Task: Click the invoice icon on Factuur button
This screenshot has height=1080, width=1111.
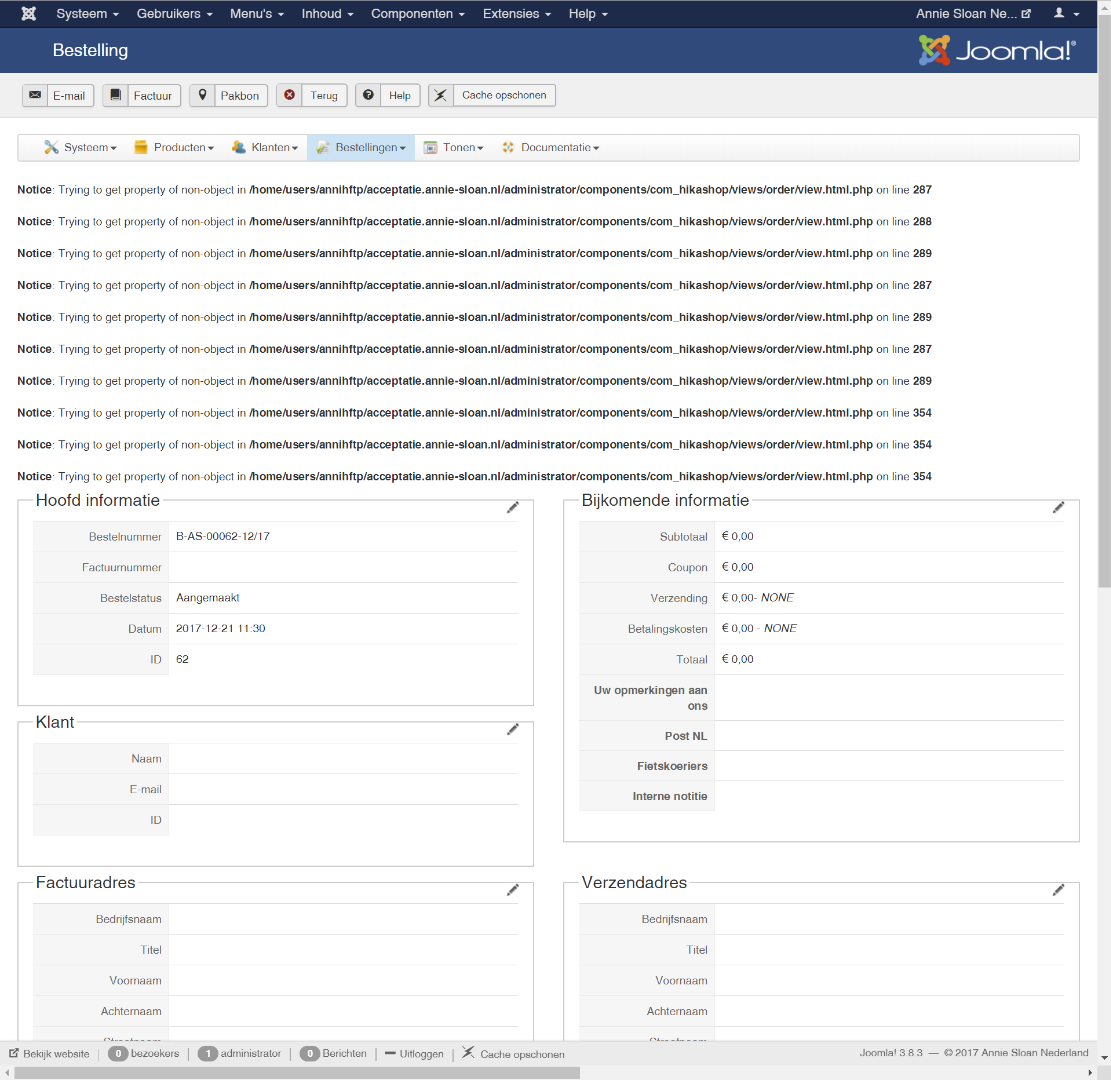Action: (x=115, y=95)
